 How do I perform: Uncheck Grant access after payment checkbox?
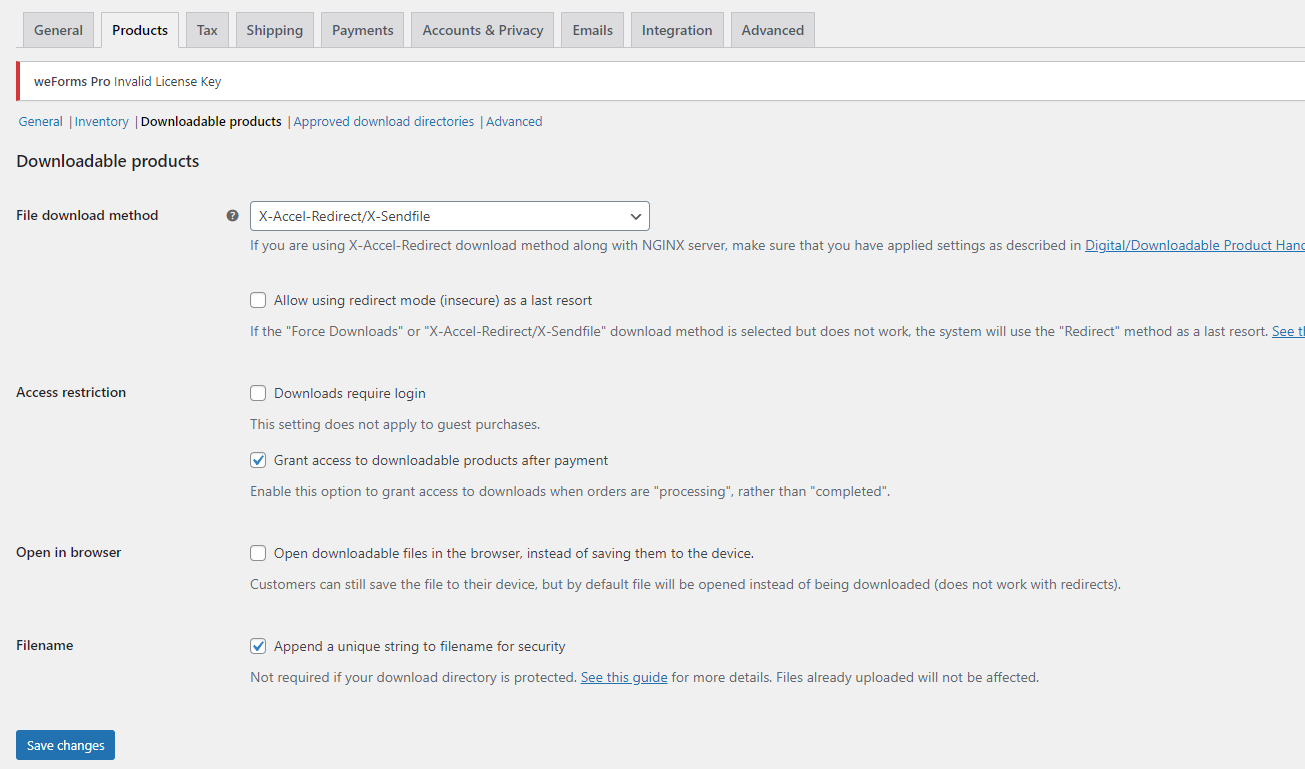click(258, 460)
